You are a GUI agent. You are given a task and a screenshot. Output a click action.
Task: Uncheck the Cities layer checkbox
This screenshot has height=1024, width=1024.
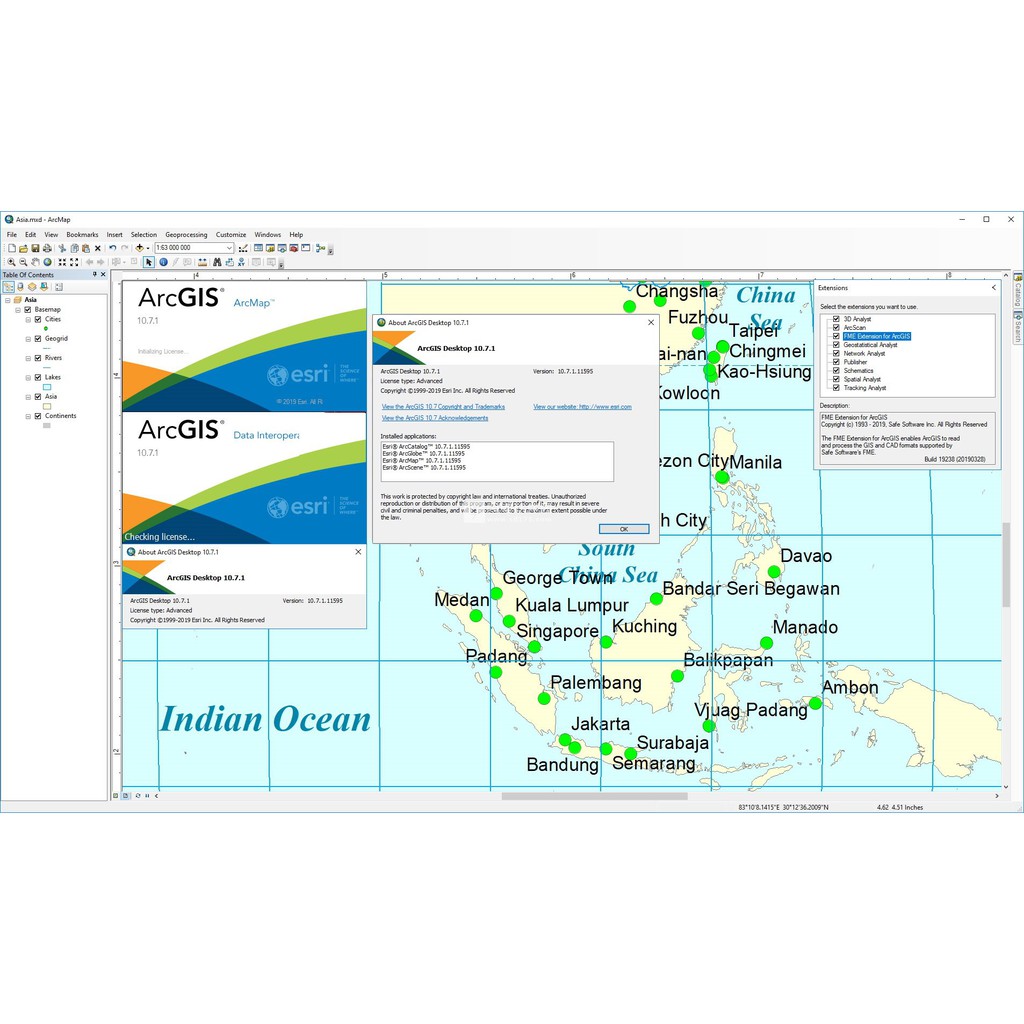[x=38, y=319]
